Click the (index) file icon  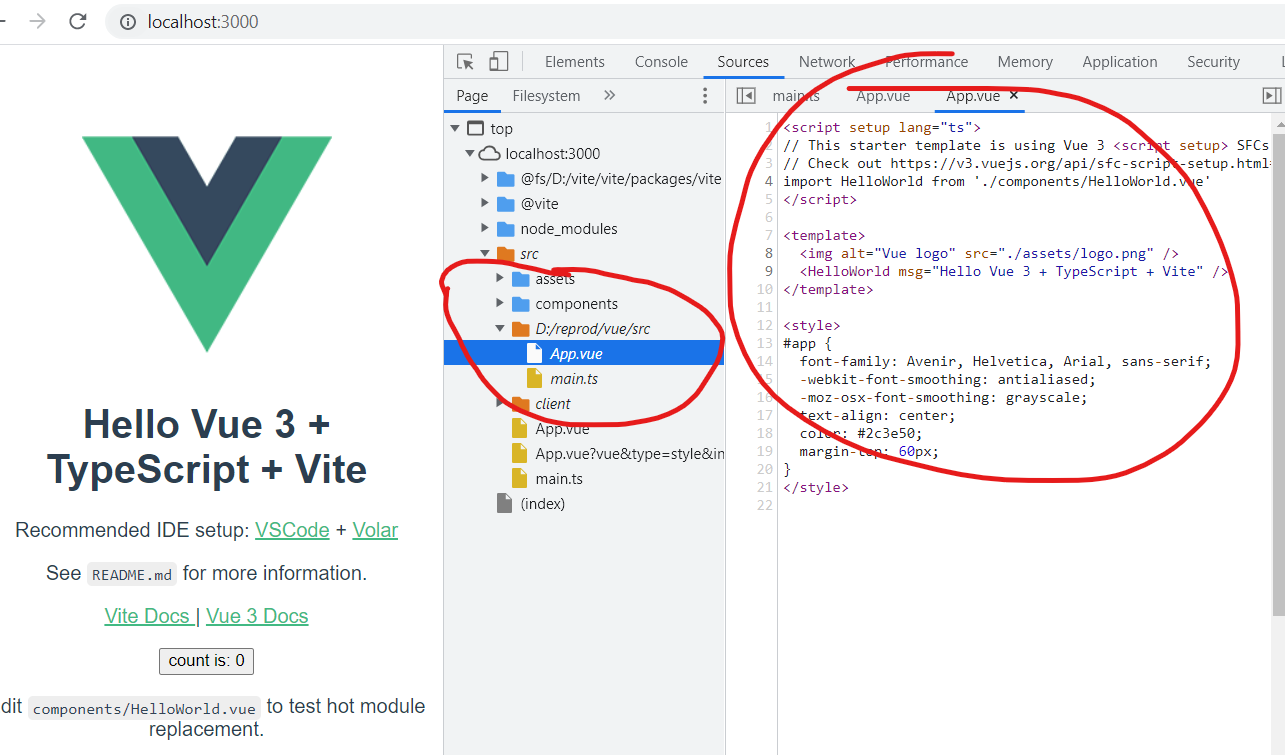(504, 504)
